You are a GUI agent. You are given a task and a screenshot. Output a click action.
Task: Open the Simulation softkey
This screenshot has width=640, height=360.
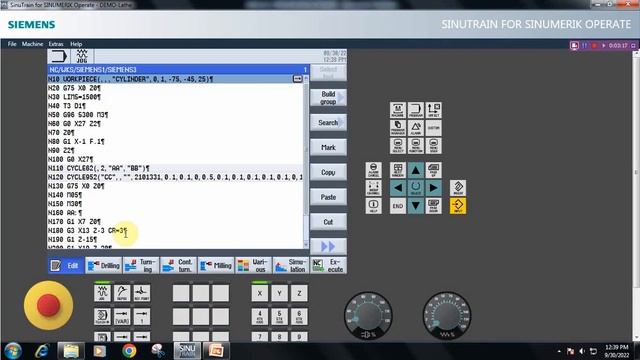291,266
